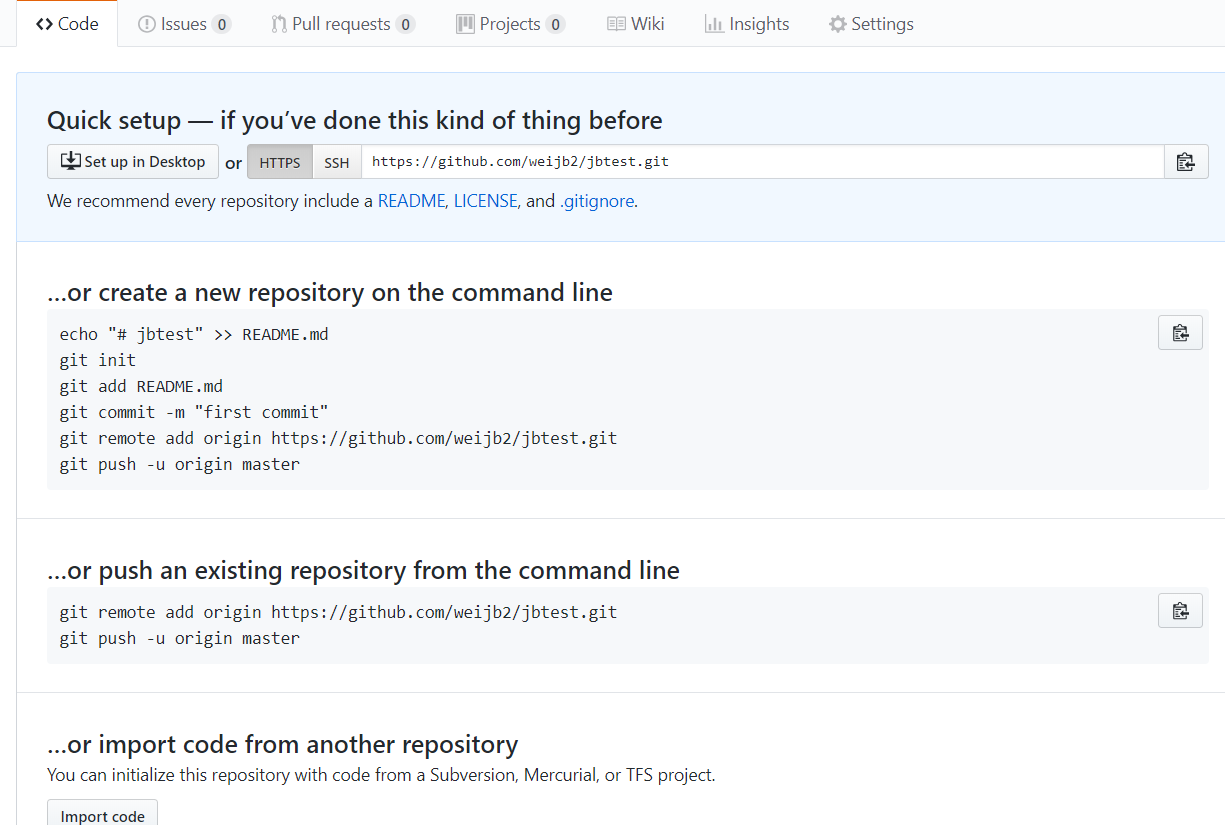Copy the new repository commands to clipboard

click(x=1180, y=333)
